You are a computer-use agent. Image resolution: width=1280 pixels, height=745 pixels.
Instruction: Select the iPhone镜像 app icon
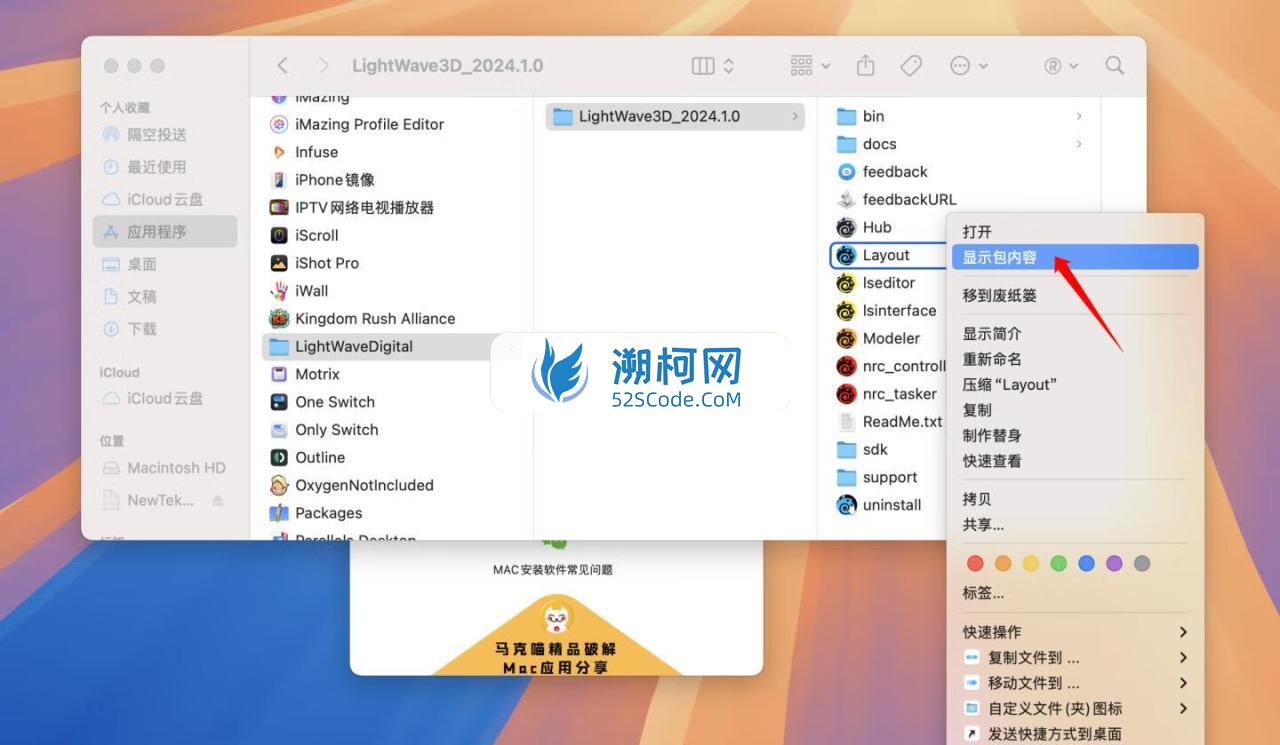(x=279, y=180)
